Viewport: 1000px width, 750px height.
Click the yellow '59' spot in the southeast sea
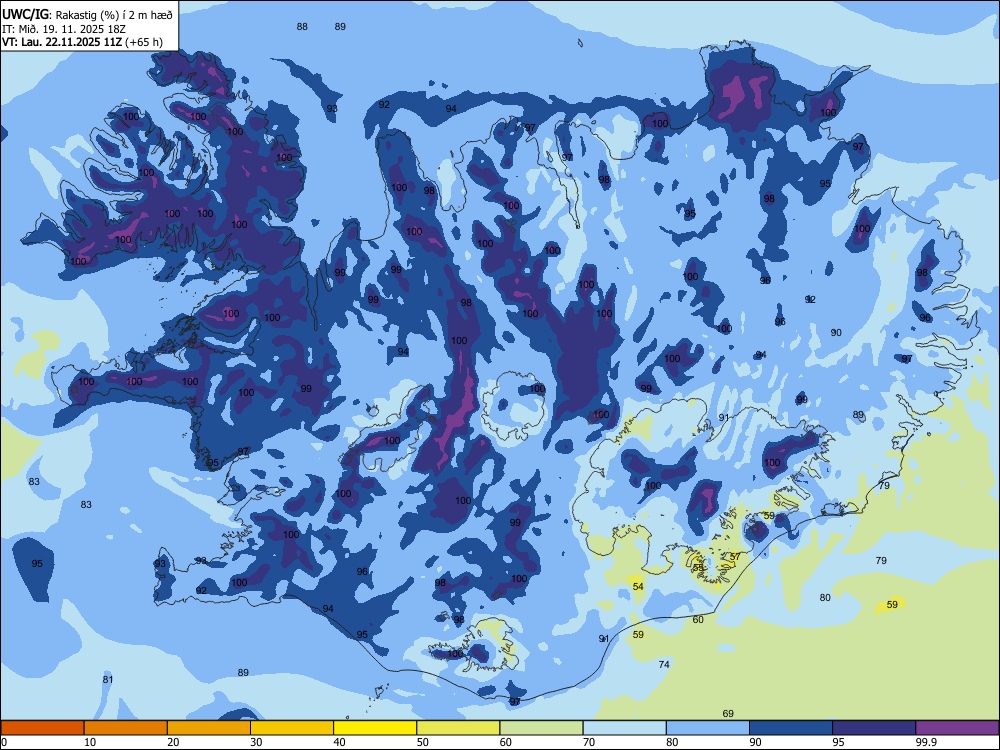(892, 604)
